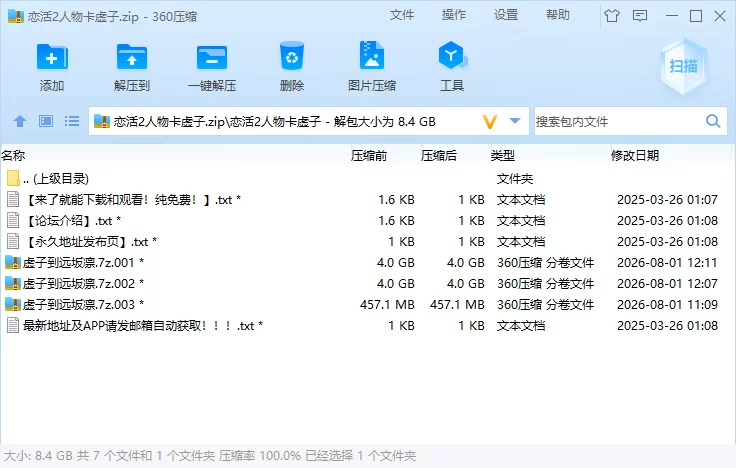Select the 最新地址及APP请发邮箱自动获取 txt file
The width and height of the screenshot is (736, 468).
(143, 326)
